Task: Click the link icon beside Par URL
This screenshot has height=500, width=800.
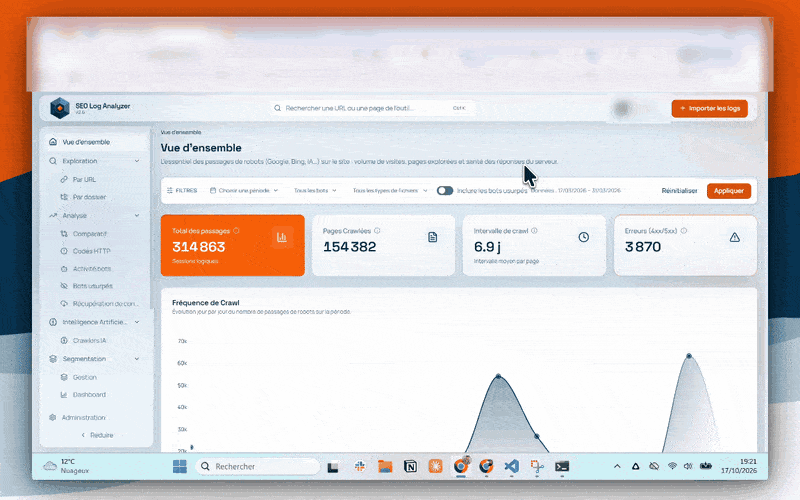Action: tap(64, 180)
